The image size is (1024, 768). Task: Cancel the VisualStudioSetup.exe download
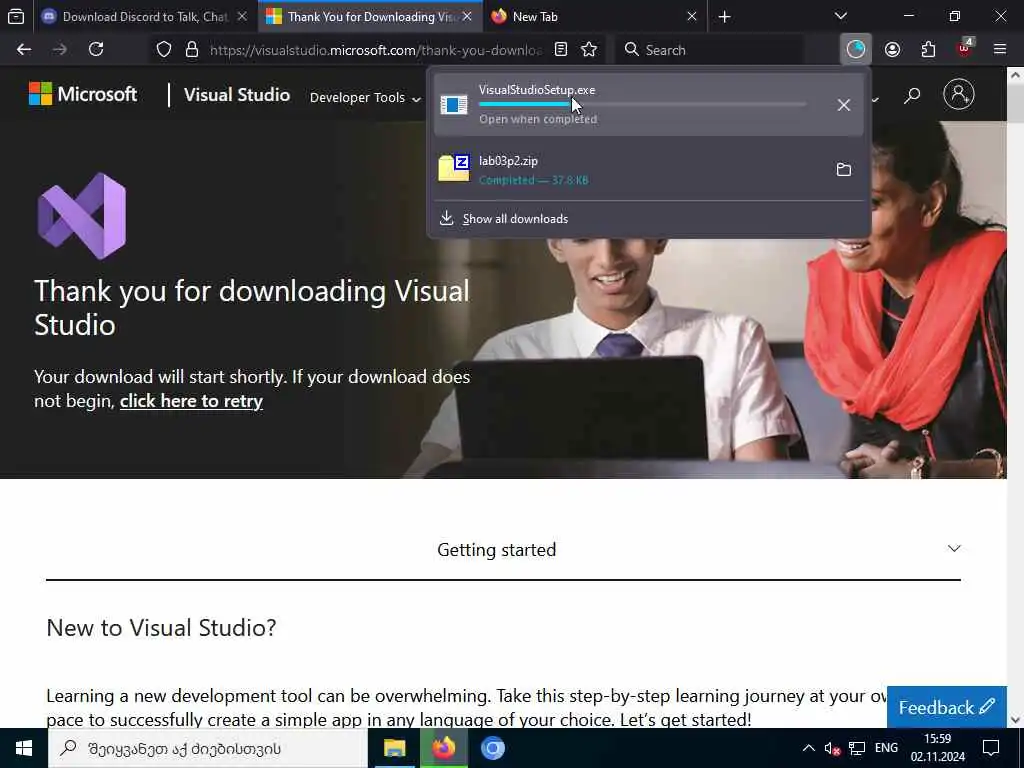844,105
